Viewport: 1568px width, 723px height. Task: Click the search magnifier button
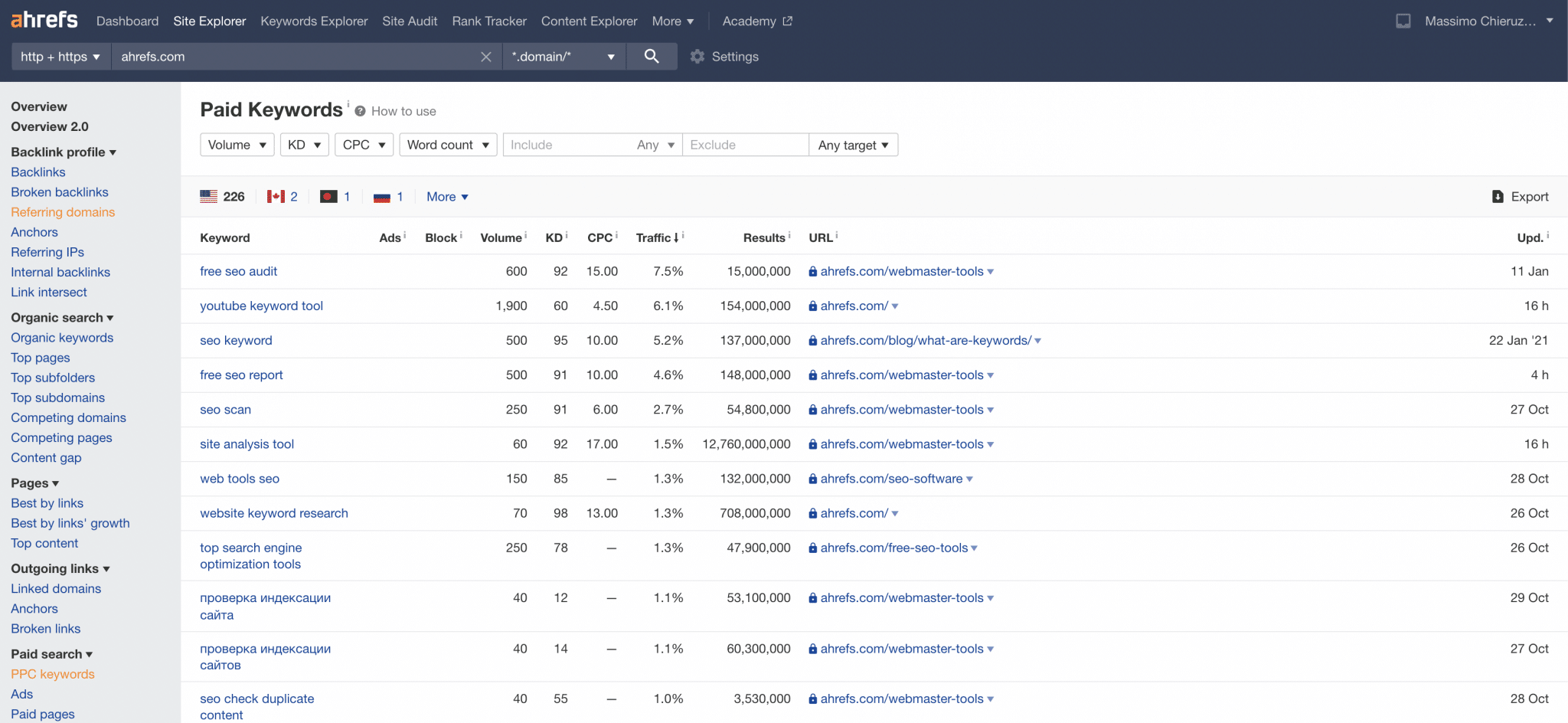tap(652, 56)
